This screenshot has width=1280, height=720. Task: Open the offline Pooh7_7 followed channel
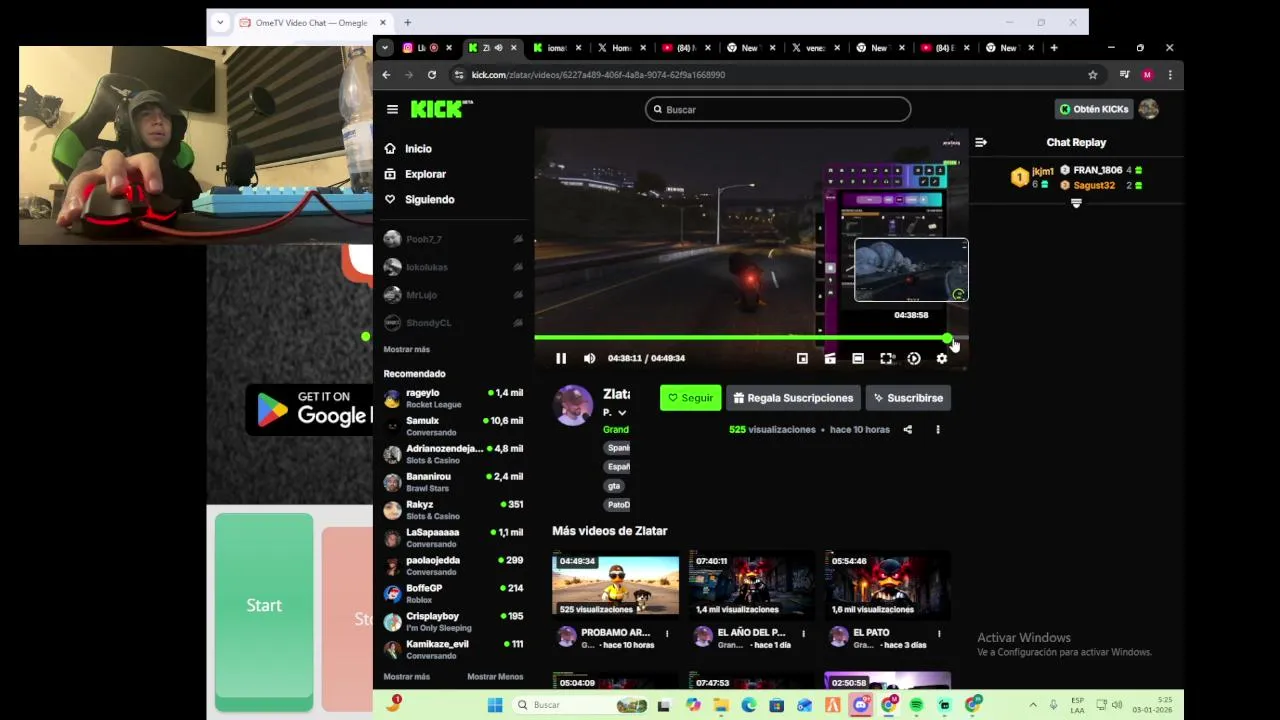[x=453, y=239]
